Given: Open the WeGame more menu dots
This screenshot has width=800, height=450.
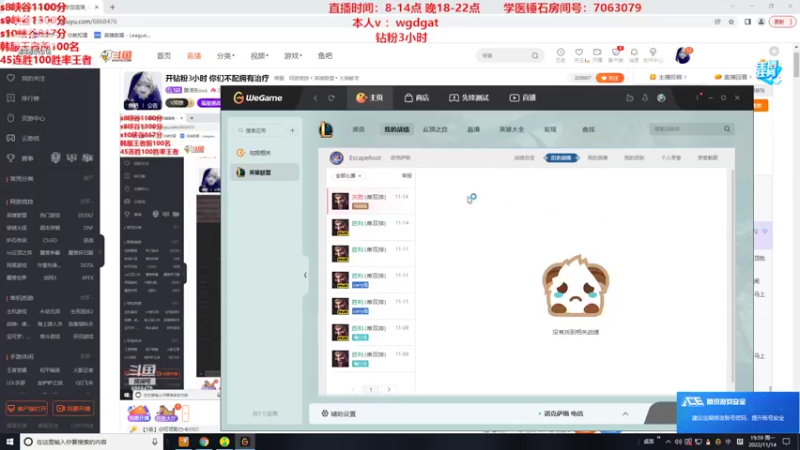Looking at the screenshot, I should pyautogui.click(x=697, y=97).
